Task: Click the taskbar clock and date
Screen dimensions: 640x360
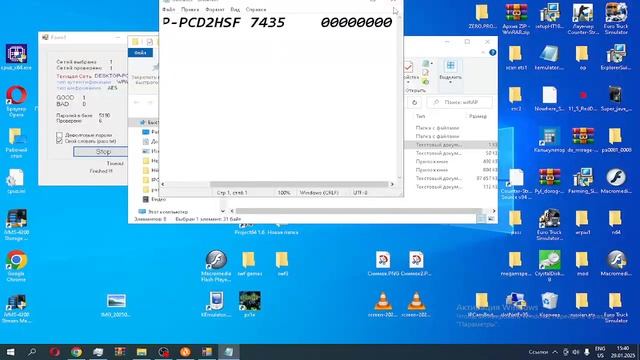Action: (623, 352)
